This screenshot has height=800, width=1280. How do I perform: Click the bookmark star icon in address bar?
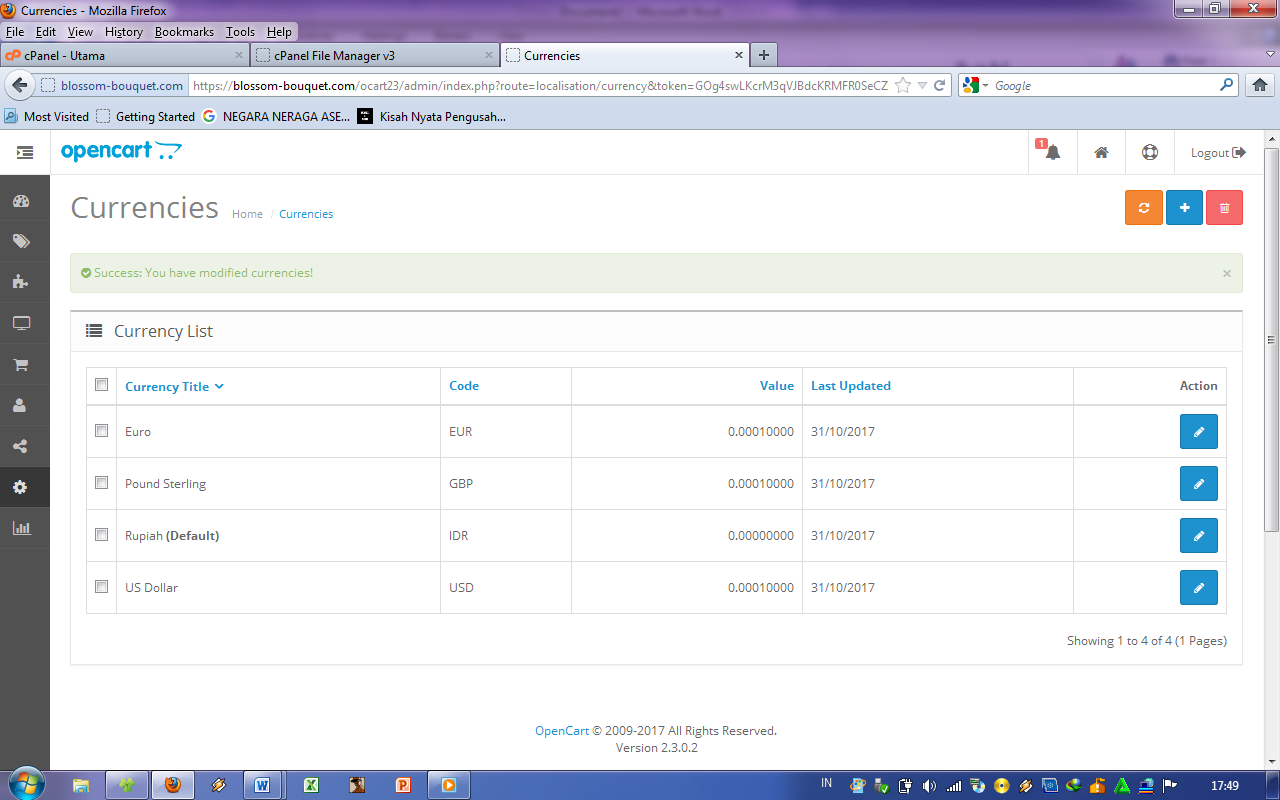tap(903, 86)
